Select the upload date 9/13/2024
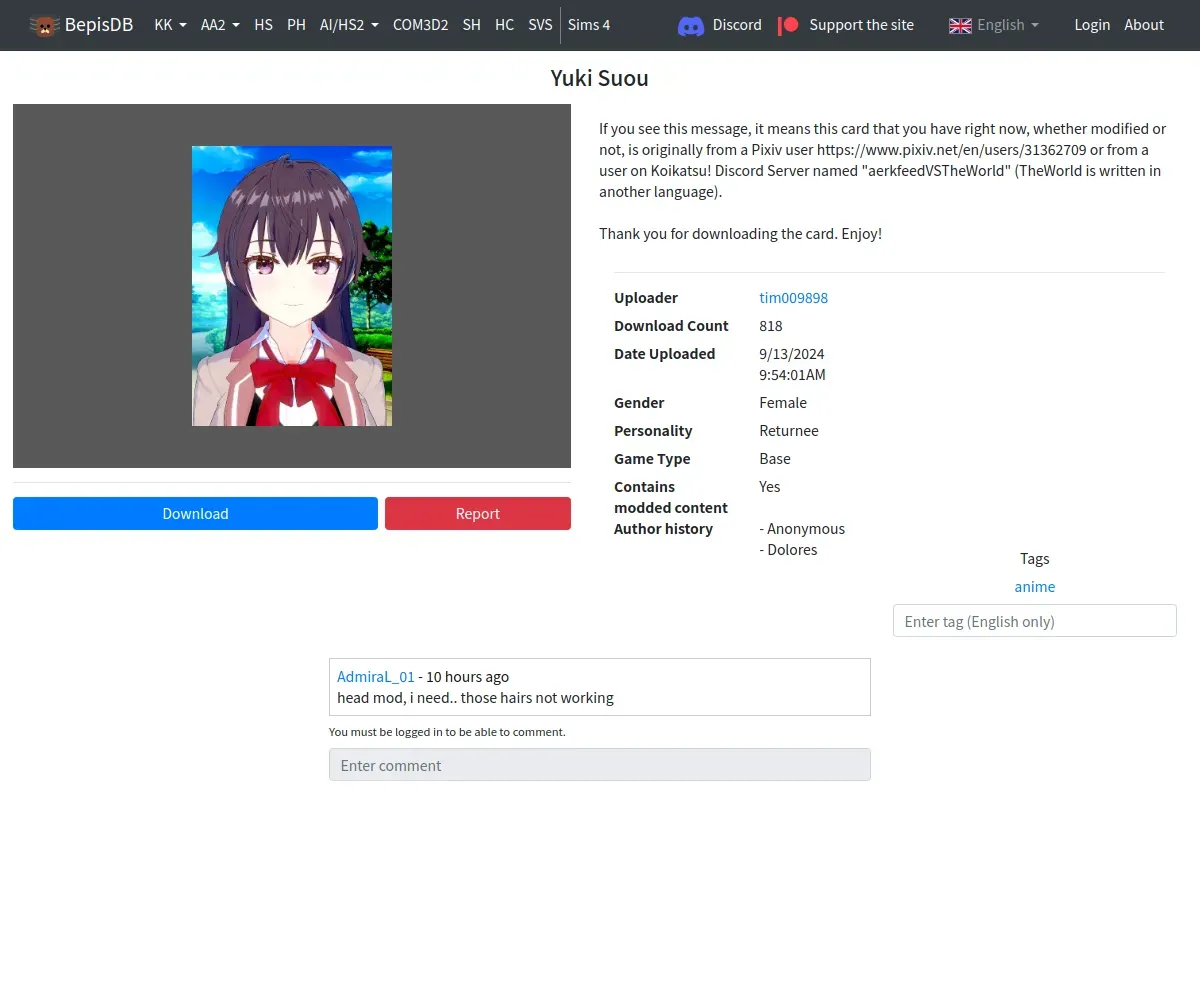 [792, 354]
